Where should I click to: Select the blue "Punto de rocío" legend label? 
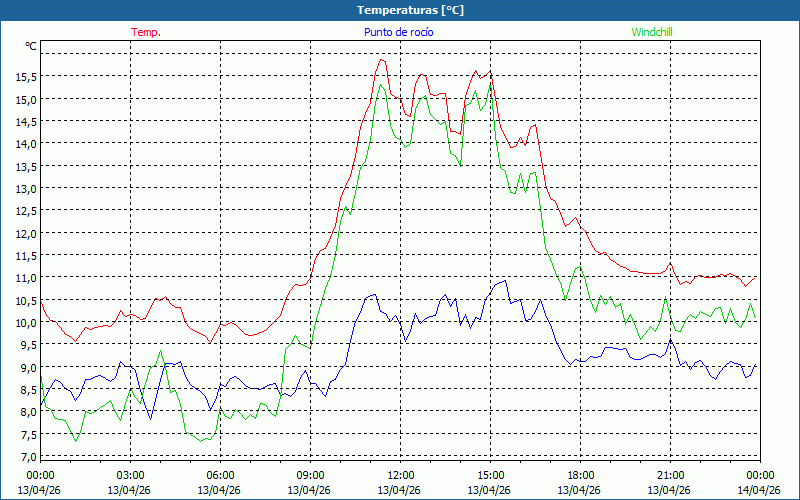(399, 32)
